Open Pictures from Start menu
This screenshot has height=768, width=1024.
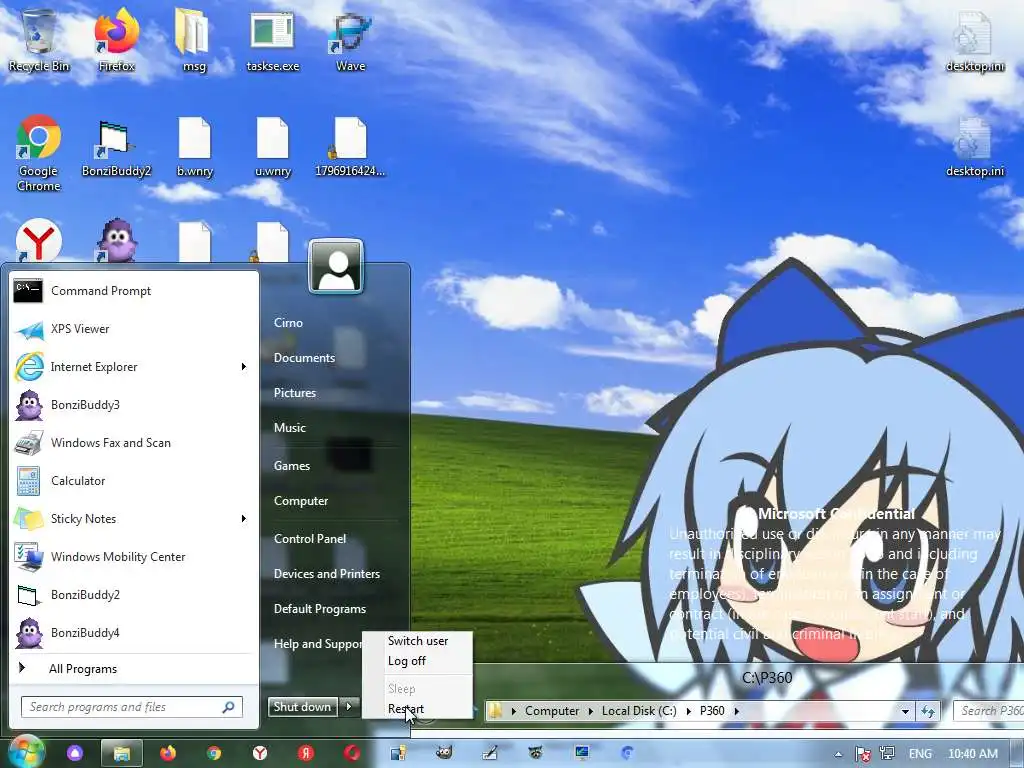pyautogui.click(x=295, y=392)
